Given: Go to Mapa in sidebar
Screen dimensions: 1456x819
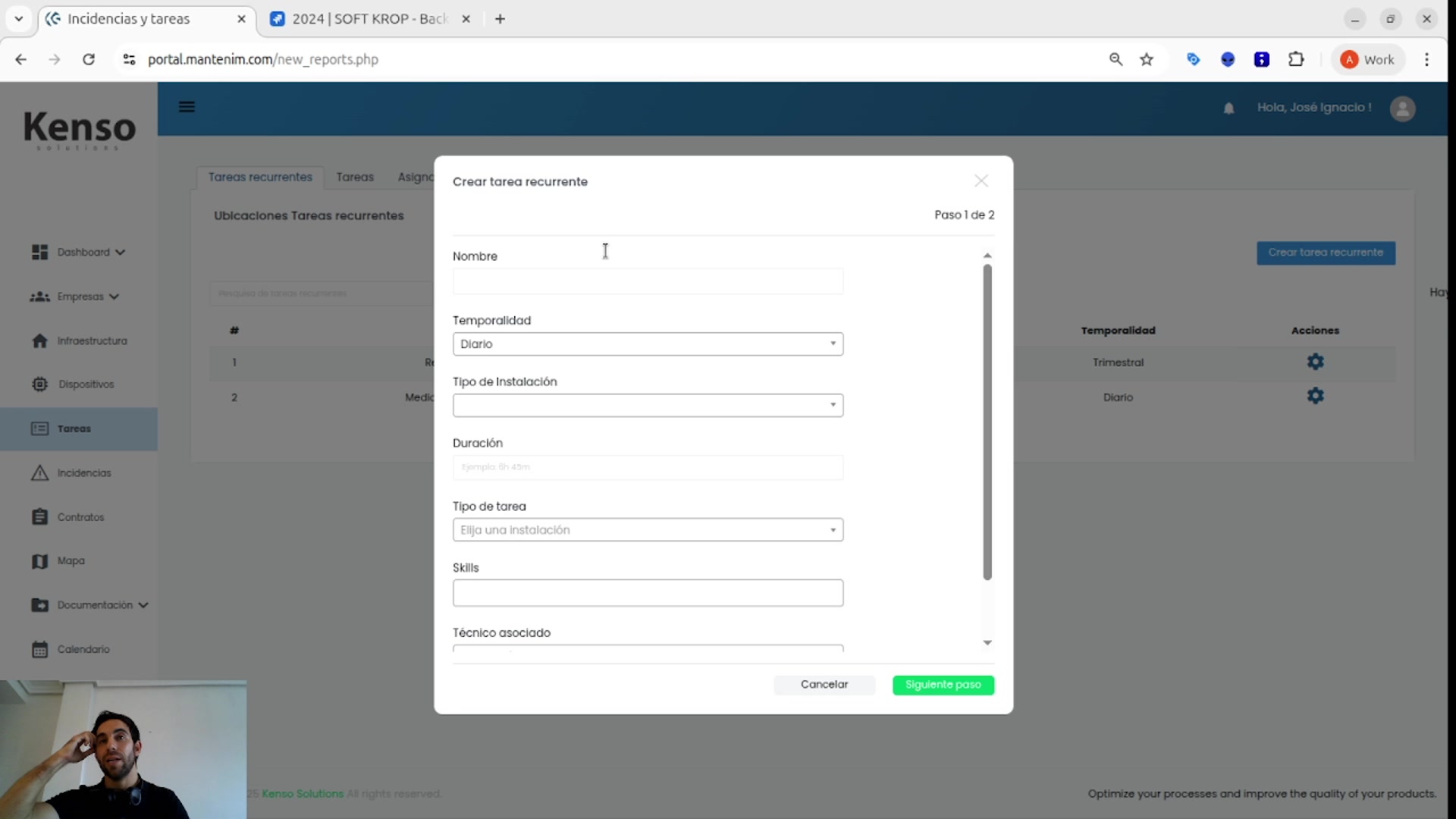Looking at the screenshot, I should point(71,561).
